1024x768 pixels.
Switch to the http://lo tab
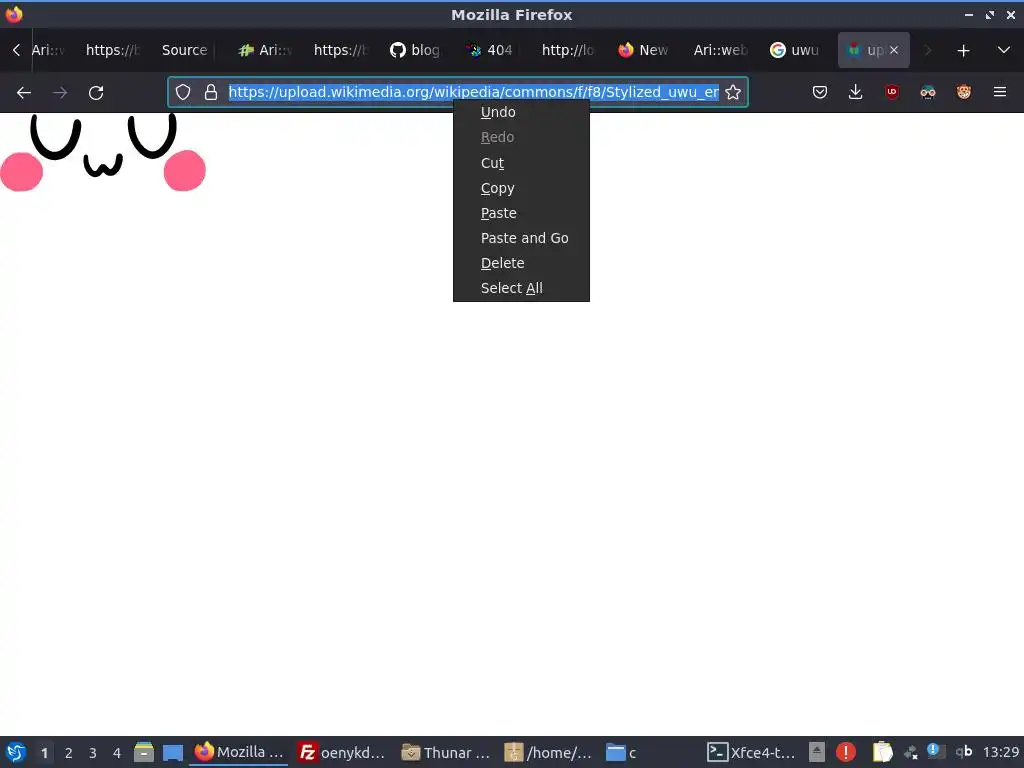click(x=568, y=50)
